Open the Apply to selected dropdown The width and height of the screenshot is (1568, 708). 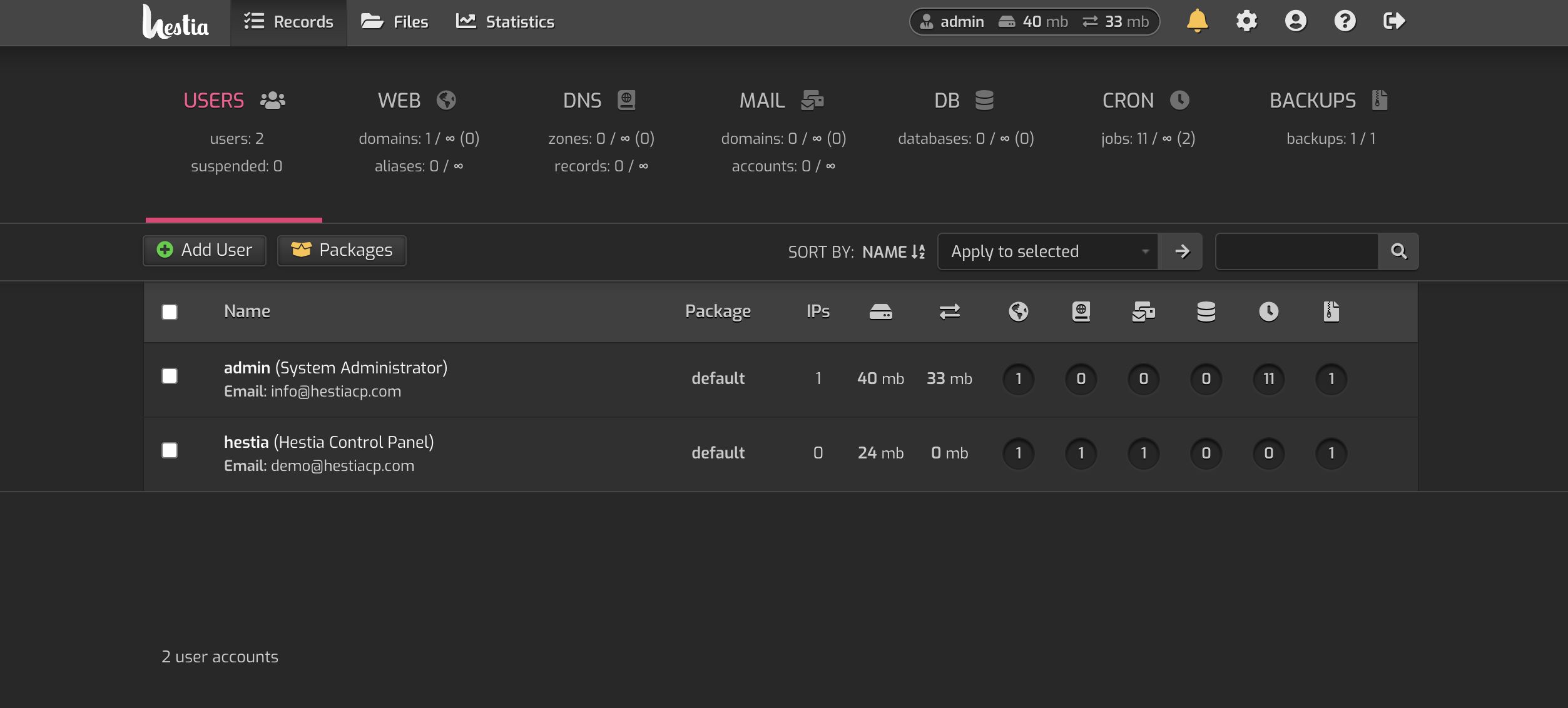tap(1048, 251)
